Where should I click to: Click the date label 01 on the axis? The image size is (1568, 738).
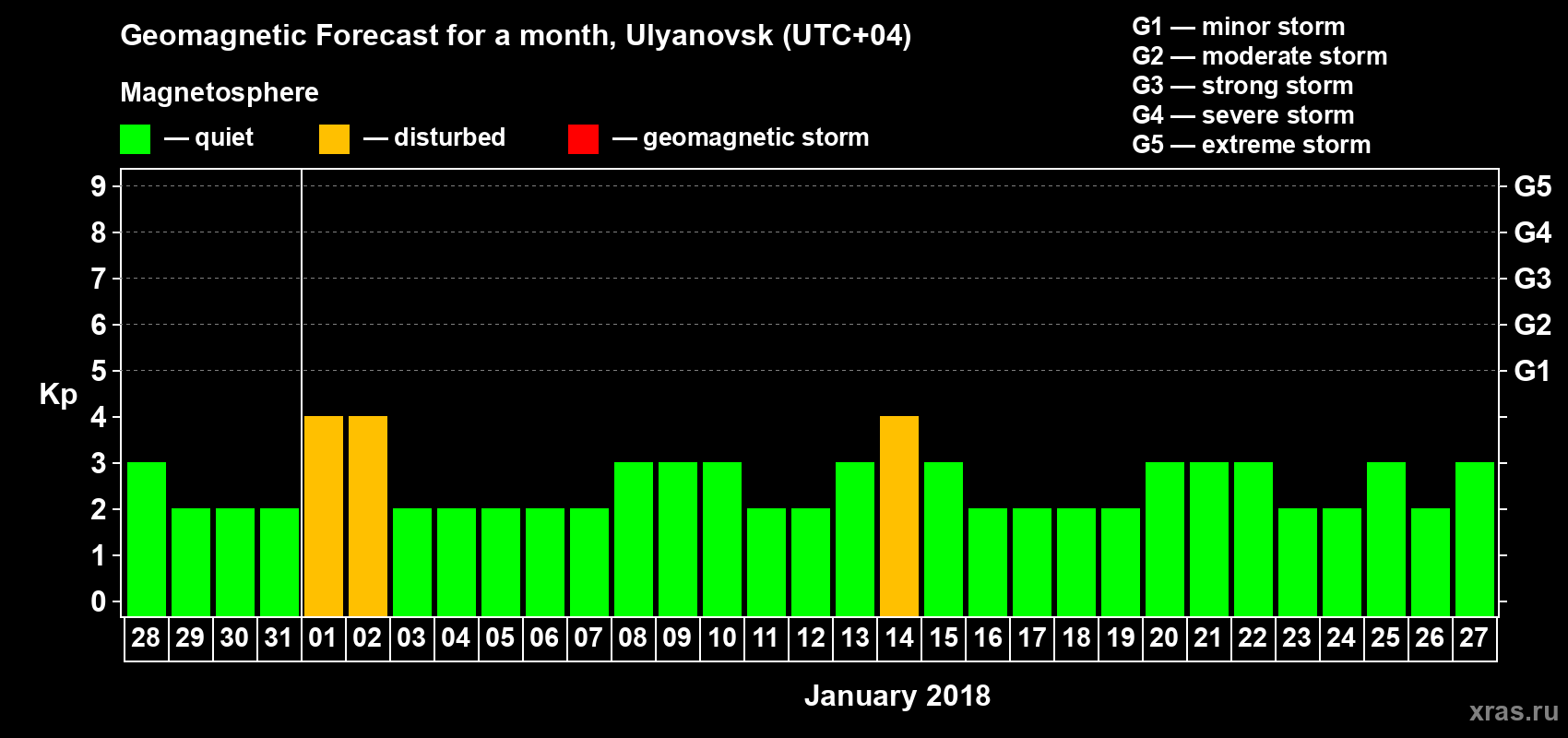coord(323,638)
